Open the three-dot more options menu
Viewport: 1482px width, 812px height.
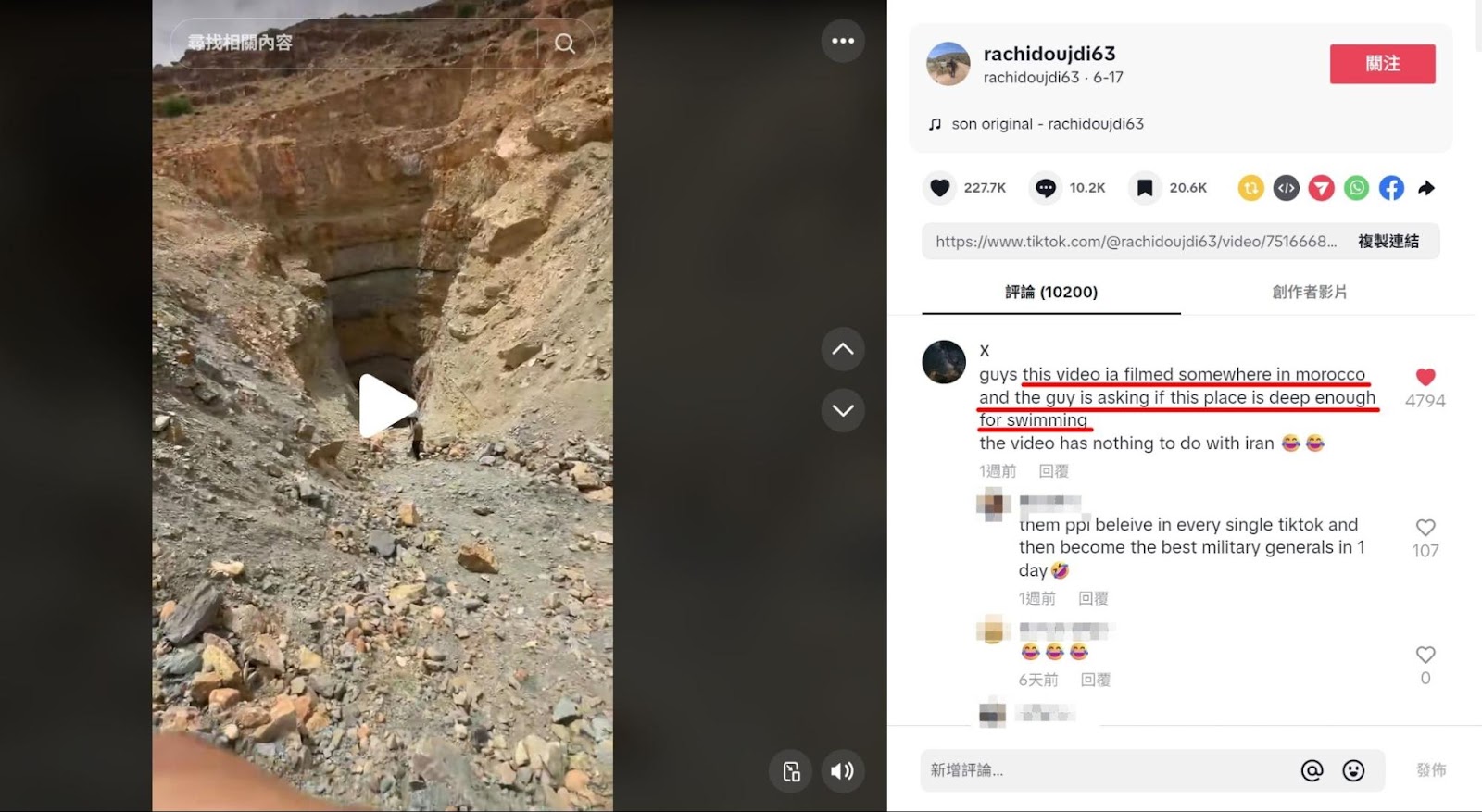click(843, 41)
